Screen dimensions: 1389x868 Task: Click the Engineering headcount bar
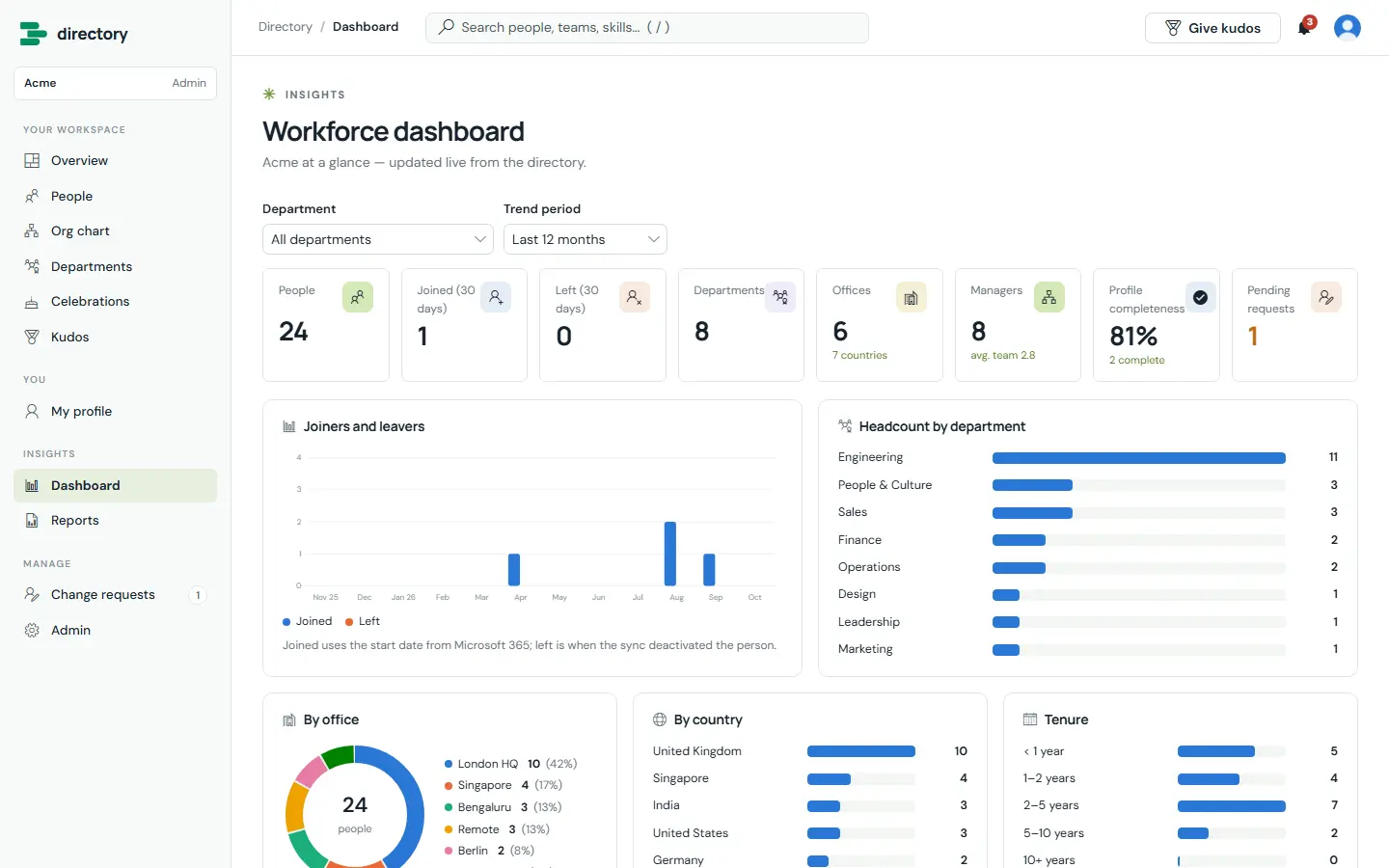point(1139,458)
